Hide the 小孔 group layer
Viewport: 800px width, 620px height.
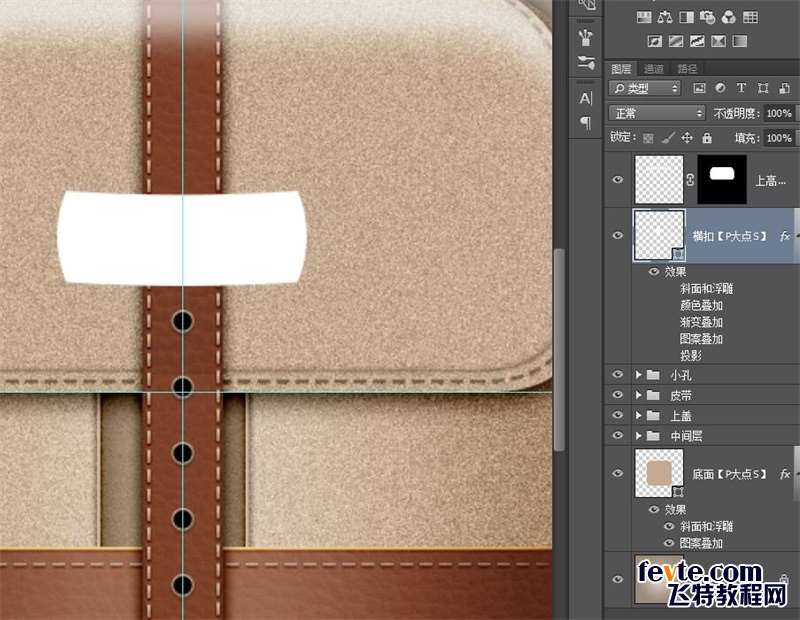(x=617, y=375)
